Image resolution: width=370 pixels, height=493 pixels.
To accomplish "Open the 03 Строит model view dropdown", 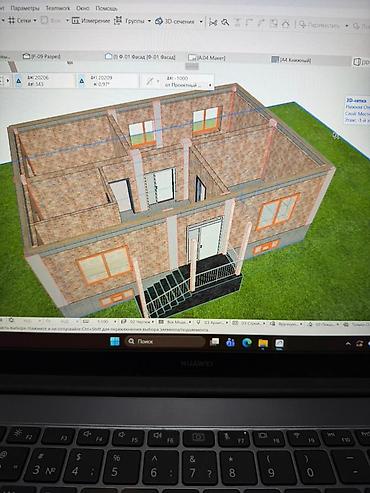I will click(x=249, y=323).
